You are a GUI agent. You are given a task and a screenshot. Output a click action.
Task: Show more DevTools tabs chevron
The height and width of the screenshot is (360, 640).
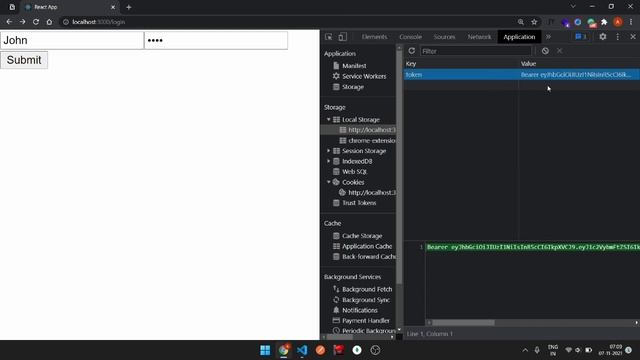click(548, 37)
